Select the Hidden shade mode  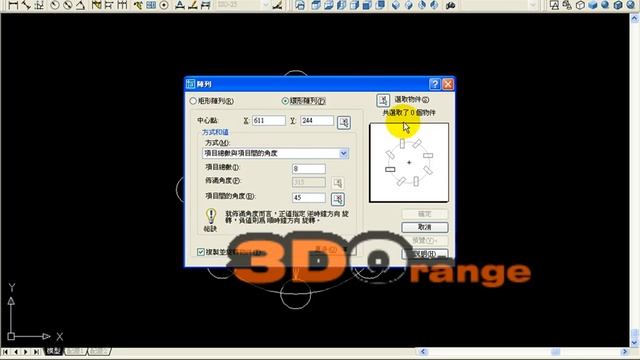click(580, 5)
